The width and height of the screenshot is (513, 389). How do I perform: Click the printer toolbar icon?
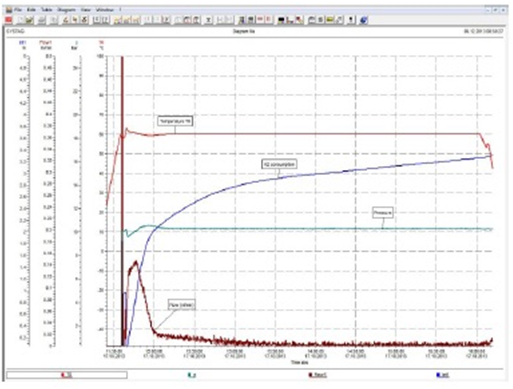(42, 20)
